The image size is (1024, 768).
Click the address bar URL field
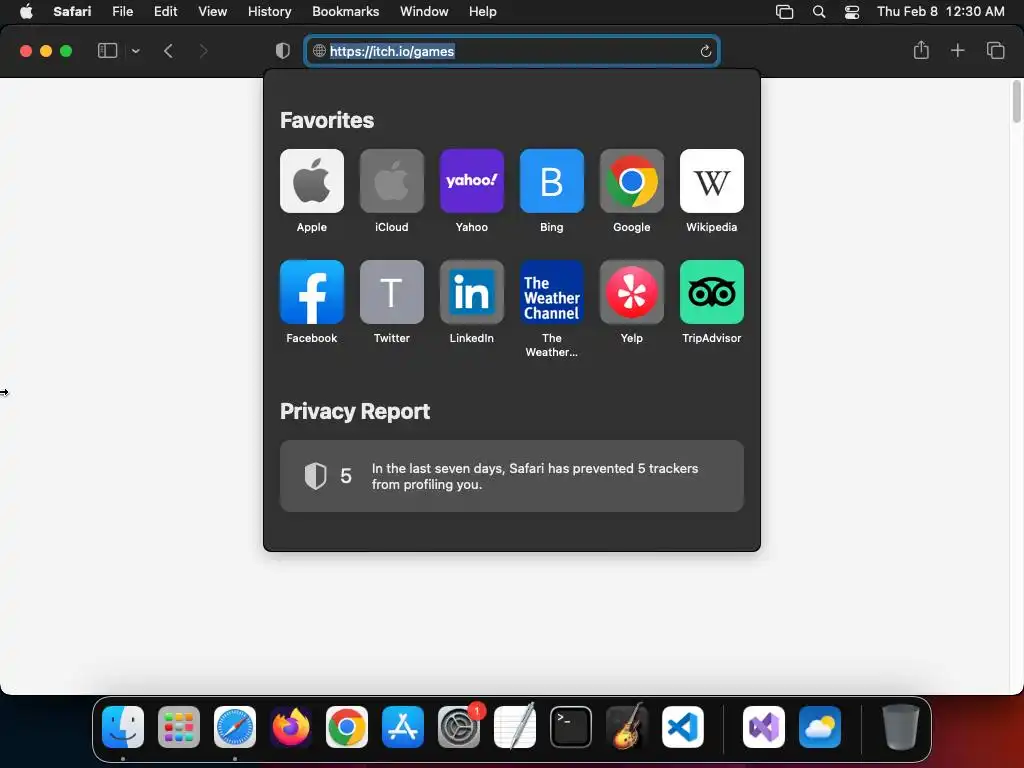(511, 51)
